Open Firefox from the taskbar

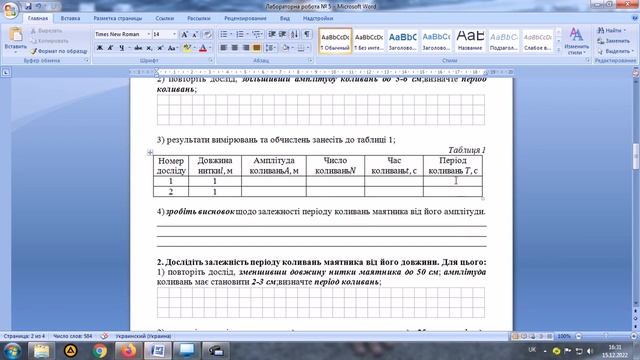(128, 351)
